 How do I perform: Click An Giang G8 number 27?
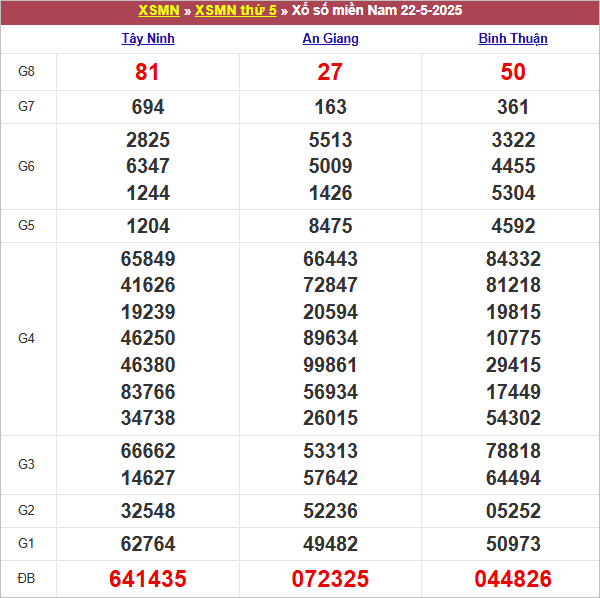[x=330, y=72]
